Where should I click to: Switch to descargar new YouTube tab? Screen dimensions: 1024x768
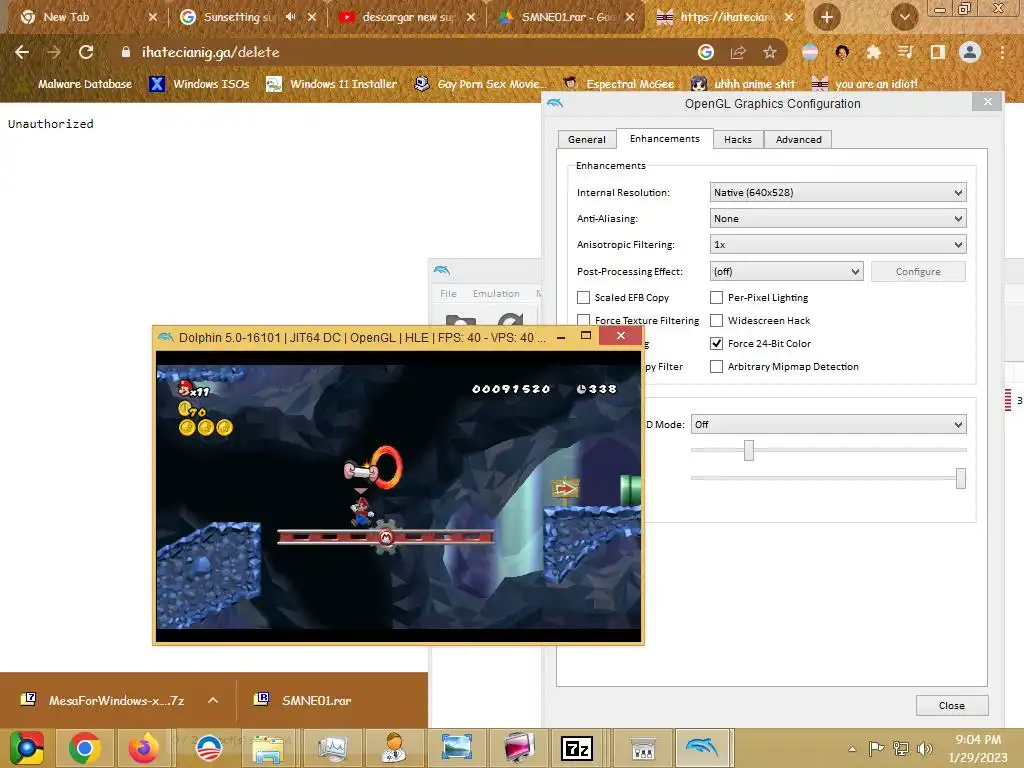click(408, 17)
